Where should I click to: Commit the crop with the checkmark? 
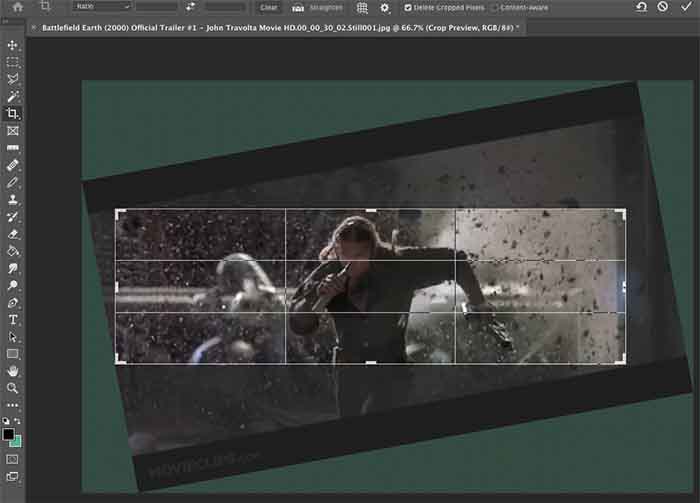click(x=684, y=7)
